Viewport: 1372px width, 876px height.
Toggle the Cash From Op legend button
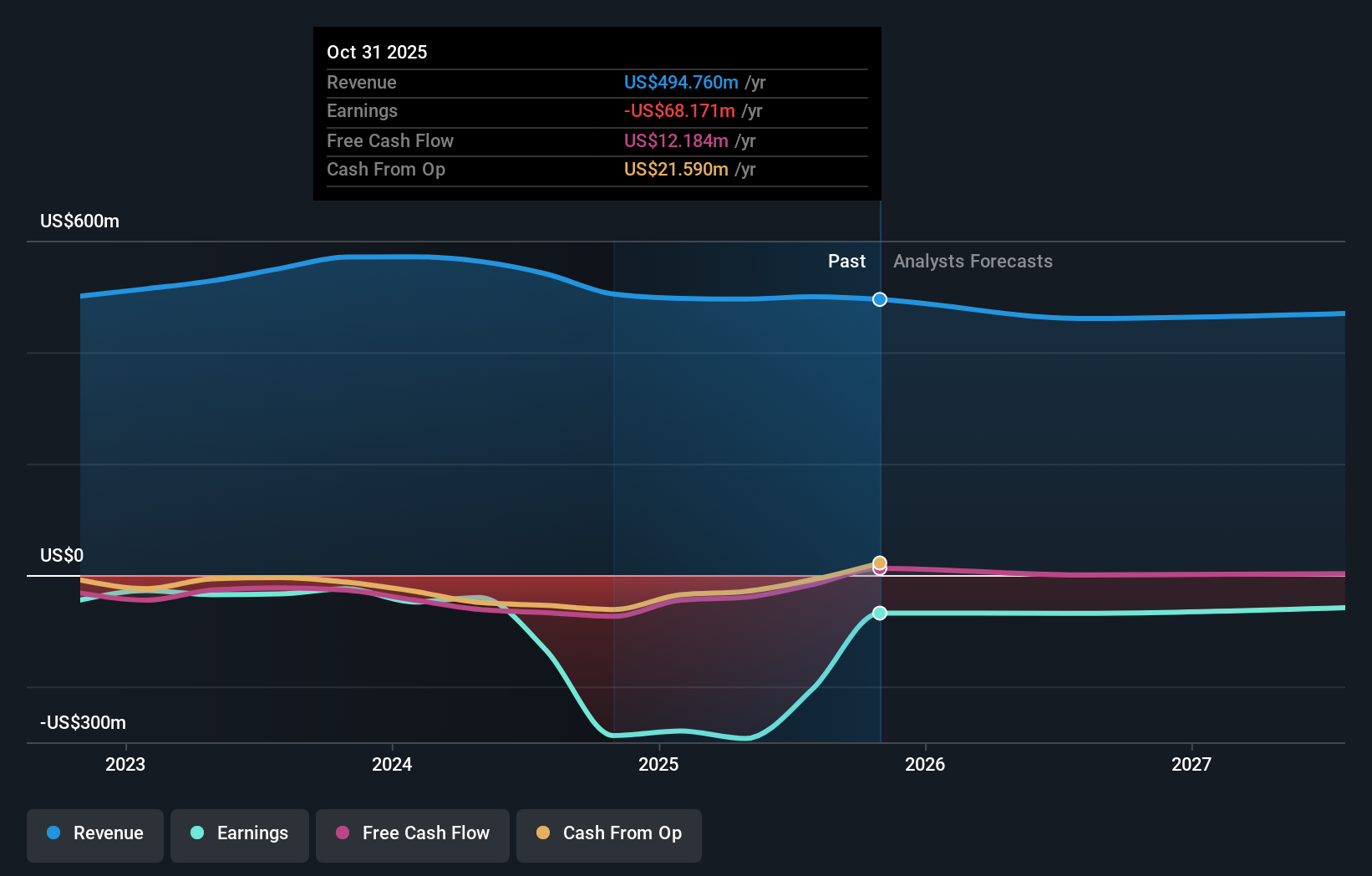[x=609, y=834]
